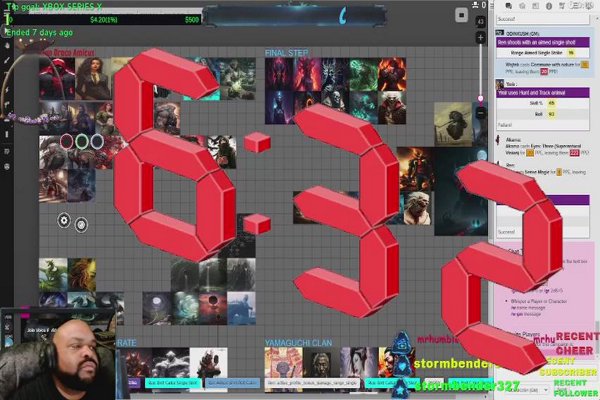This screenshot has height=400, width=600.
Task: Click the GM avatar in chat log
Action: (x=500, y=33)
